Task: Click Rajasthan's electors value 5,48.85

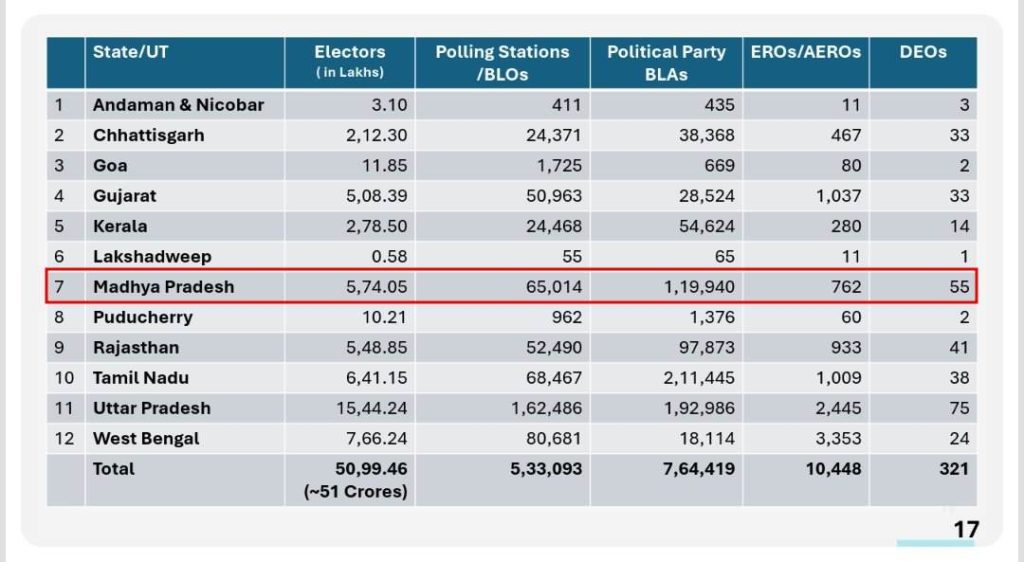Action: tap(359, 347)
